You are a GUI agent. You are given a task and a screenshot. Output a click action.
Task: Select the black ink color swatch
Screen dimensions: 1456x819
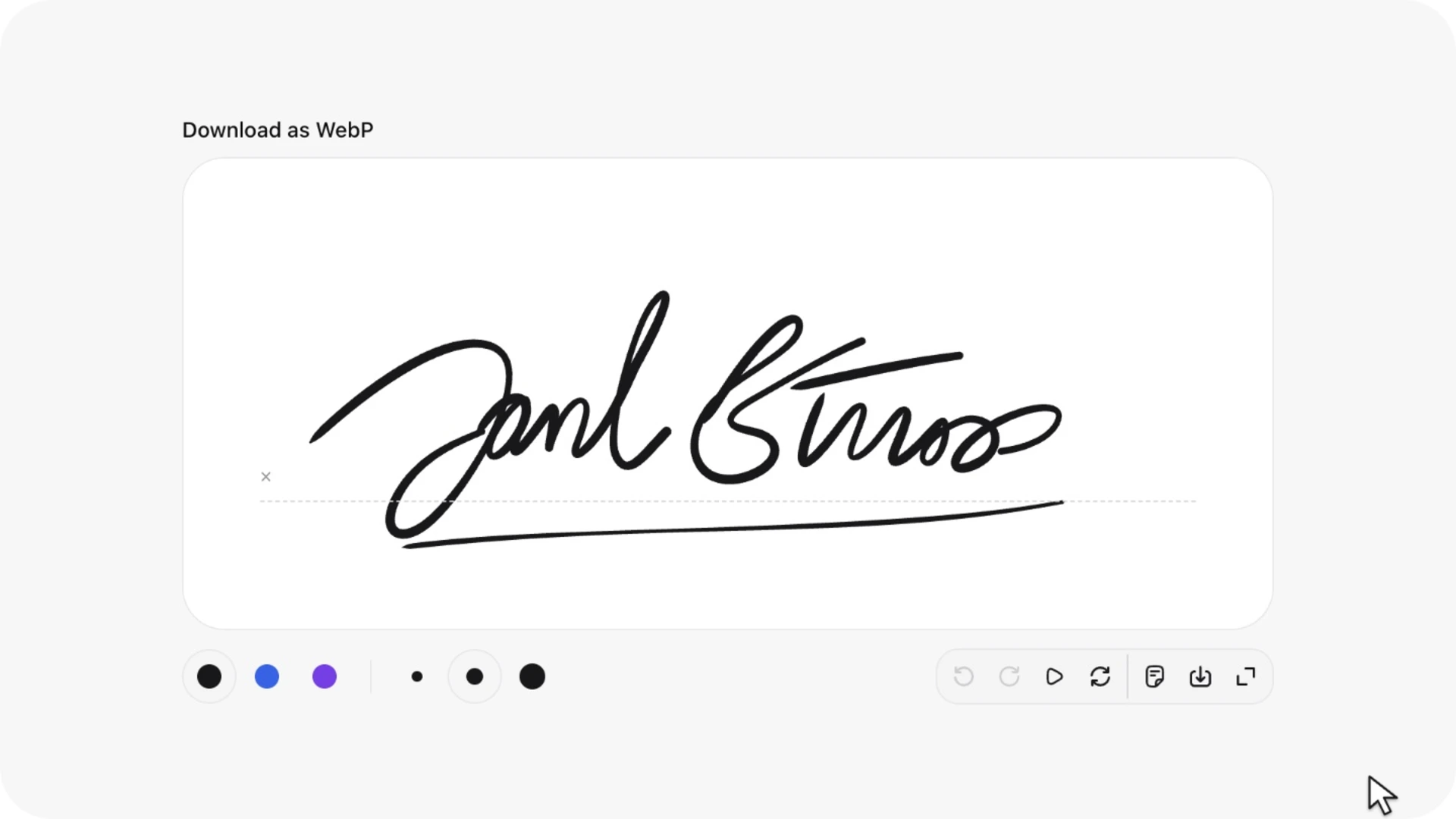coord(209,676)
